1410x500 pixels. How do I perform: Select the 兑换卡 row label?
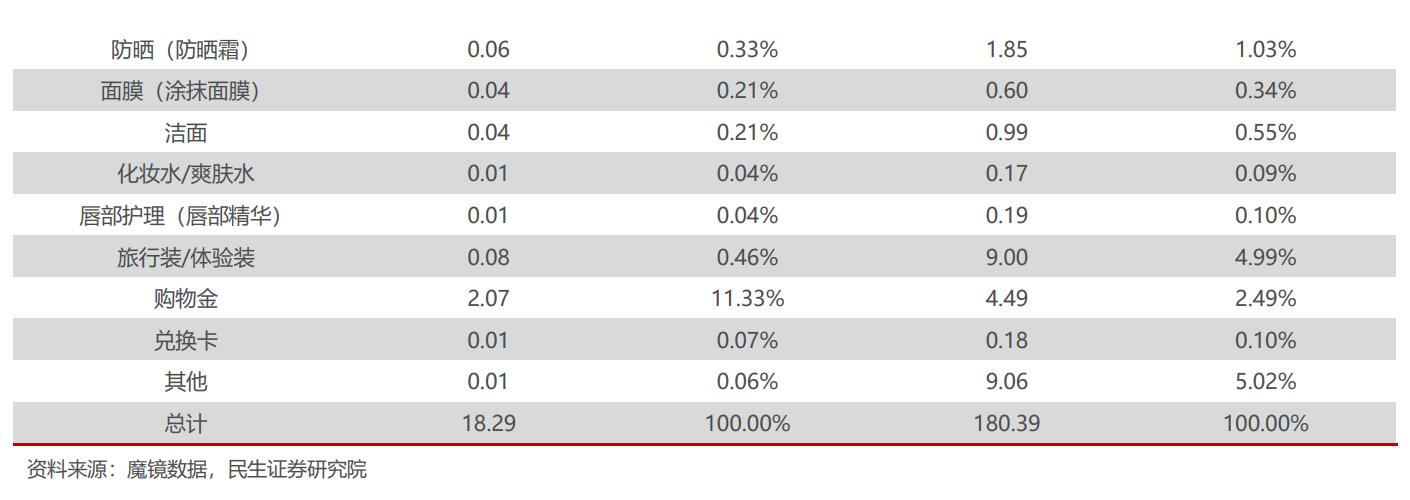pos(185,340)
